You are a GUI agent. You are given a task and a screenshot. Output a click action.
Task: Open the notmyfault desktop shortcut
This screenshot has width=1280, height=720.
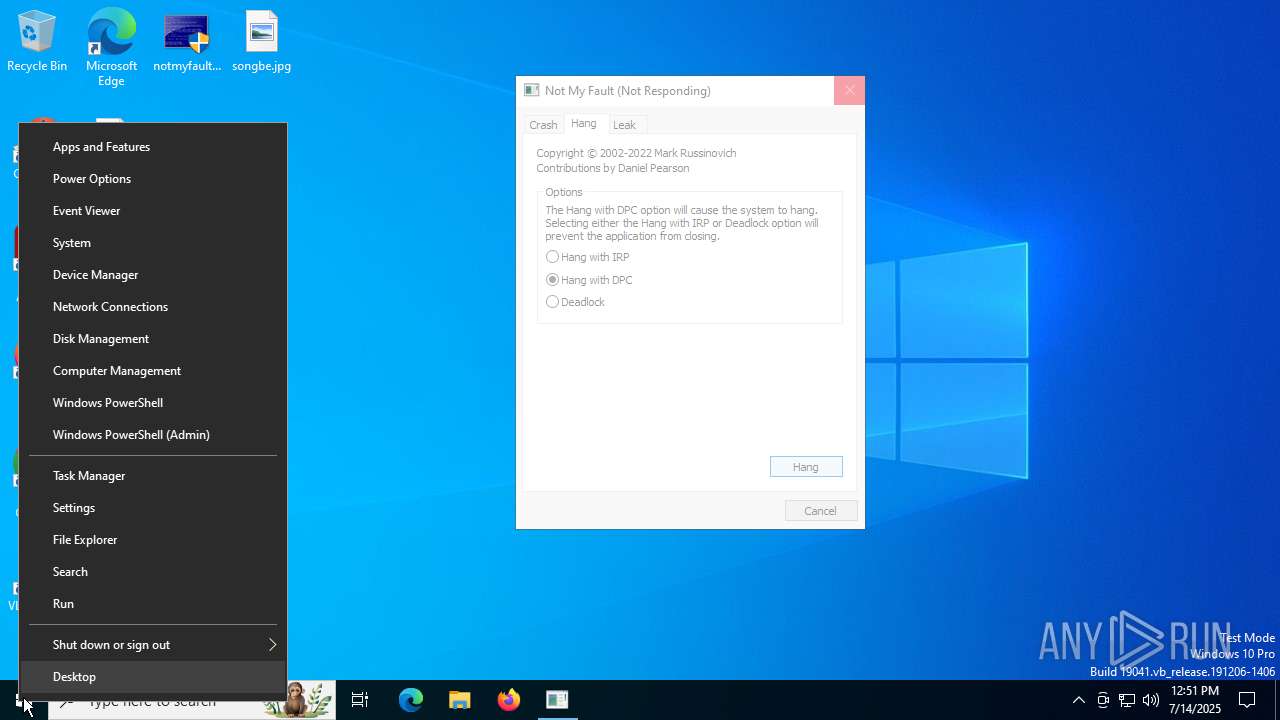coord(187,41)
